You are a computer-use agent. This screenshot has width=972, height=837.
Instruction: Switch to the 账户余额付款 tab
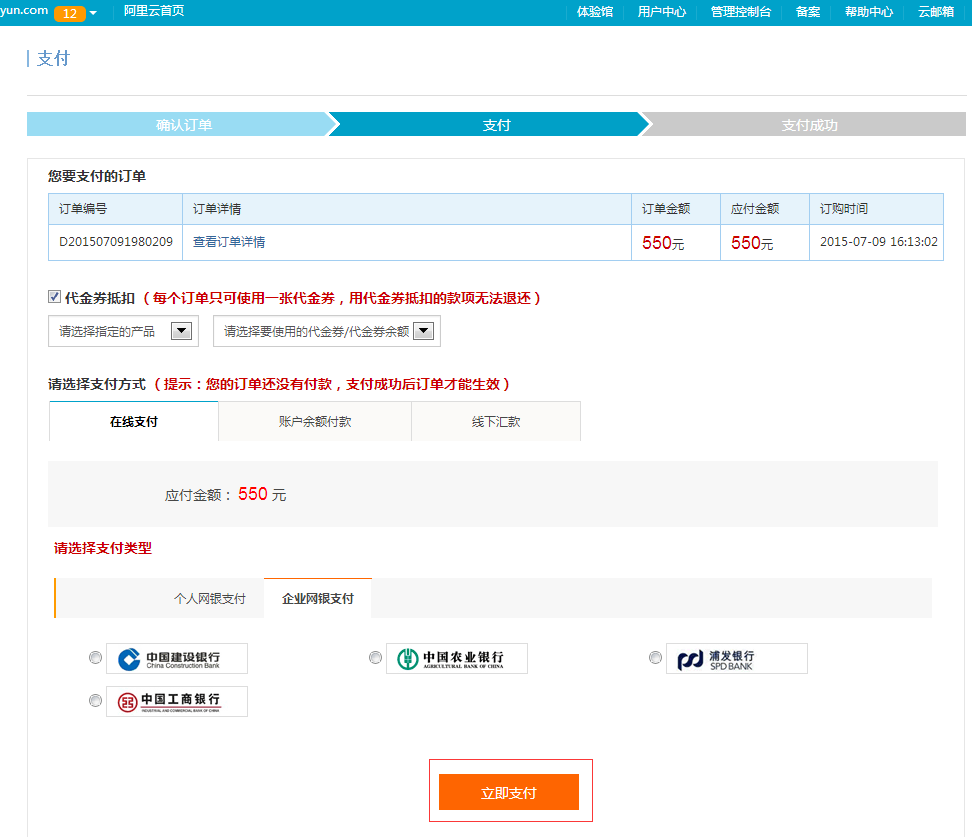(315, 422)
